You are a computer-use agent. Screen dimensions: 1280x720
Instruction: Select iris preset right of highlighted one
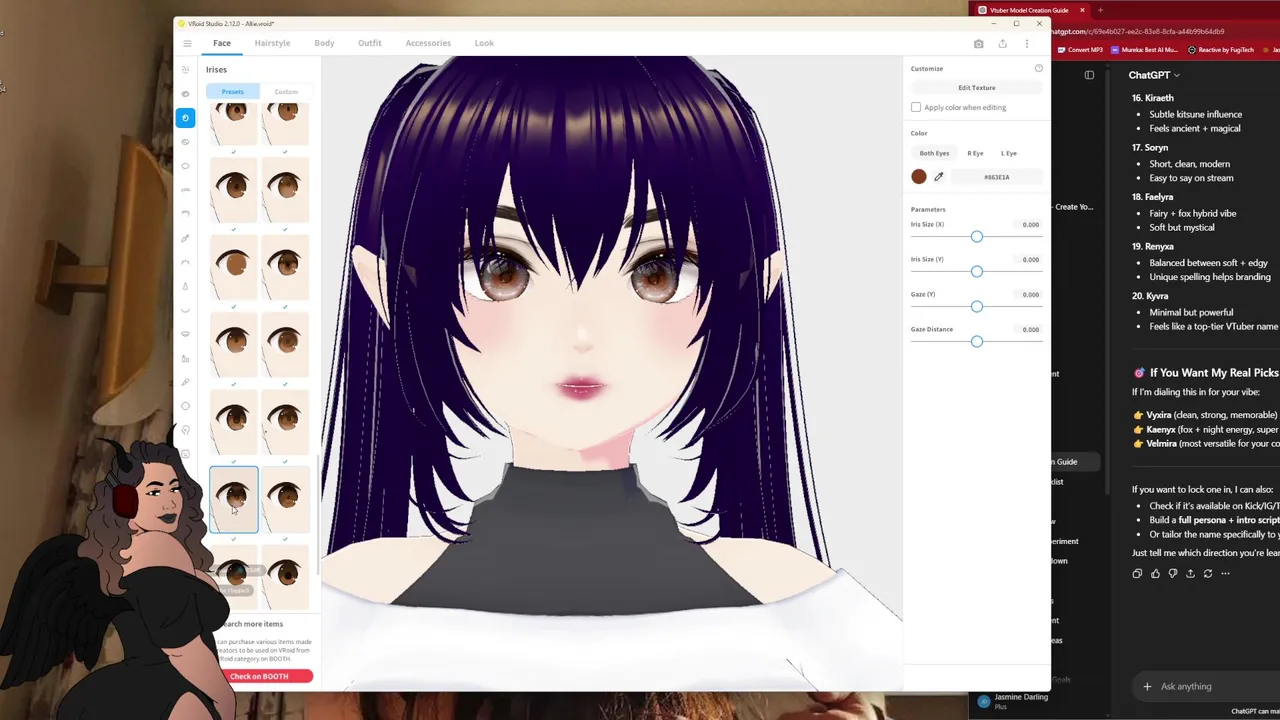tap(285, 500)
